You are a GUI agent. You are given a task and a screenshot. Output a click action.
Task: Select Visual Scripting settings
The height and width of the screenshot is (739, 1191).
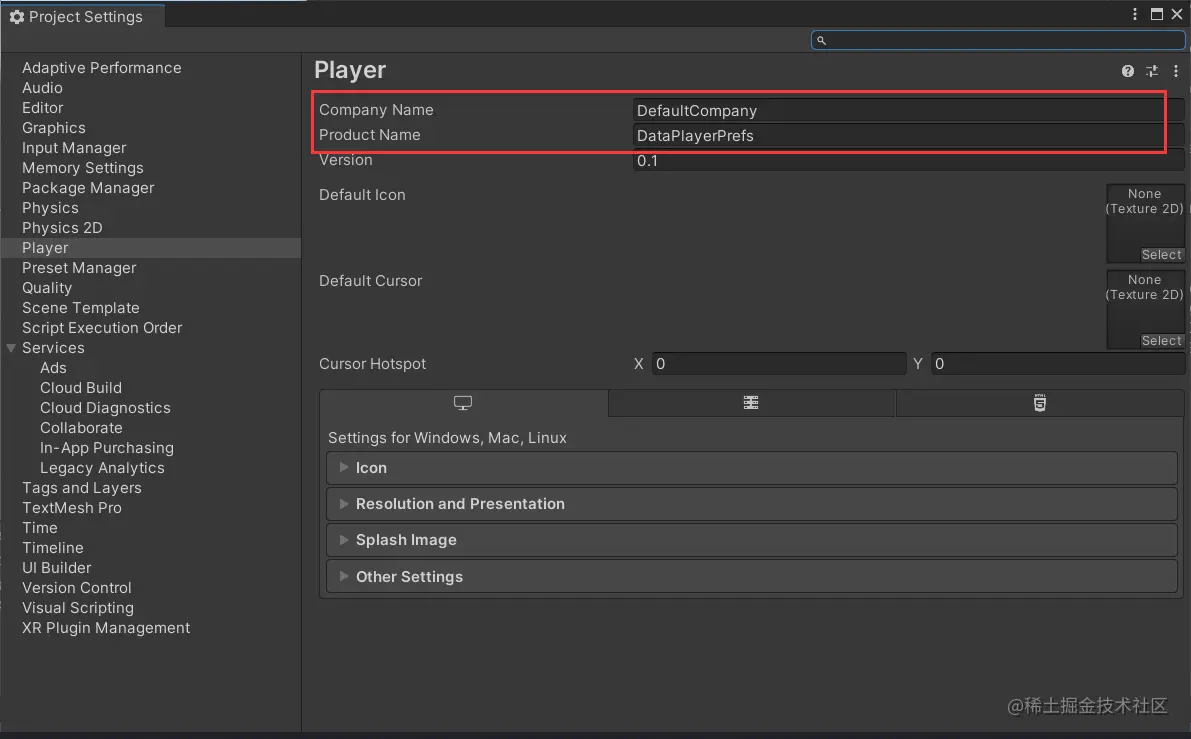pyautogui.click(x=78, y=608)
